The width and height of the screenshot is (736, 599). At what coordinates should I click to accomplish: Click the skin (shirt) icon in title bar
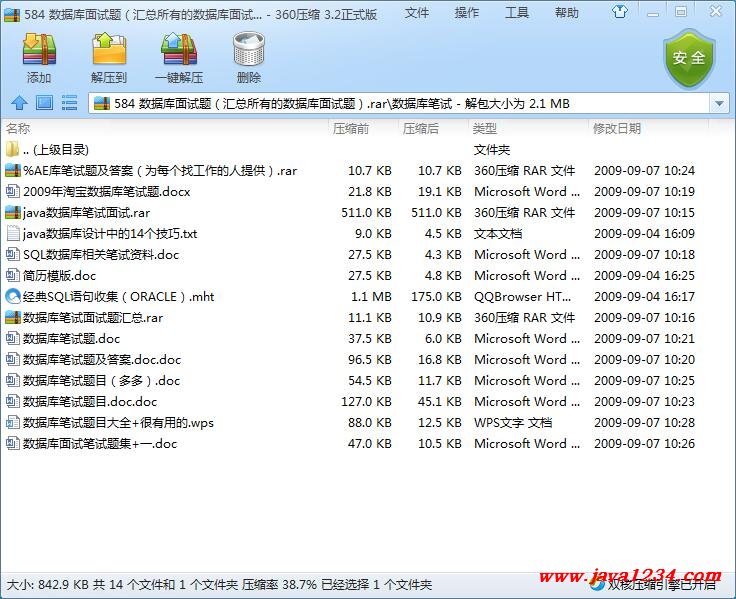tap(620, 12)
